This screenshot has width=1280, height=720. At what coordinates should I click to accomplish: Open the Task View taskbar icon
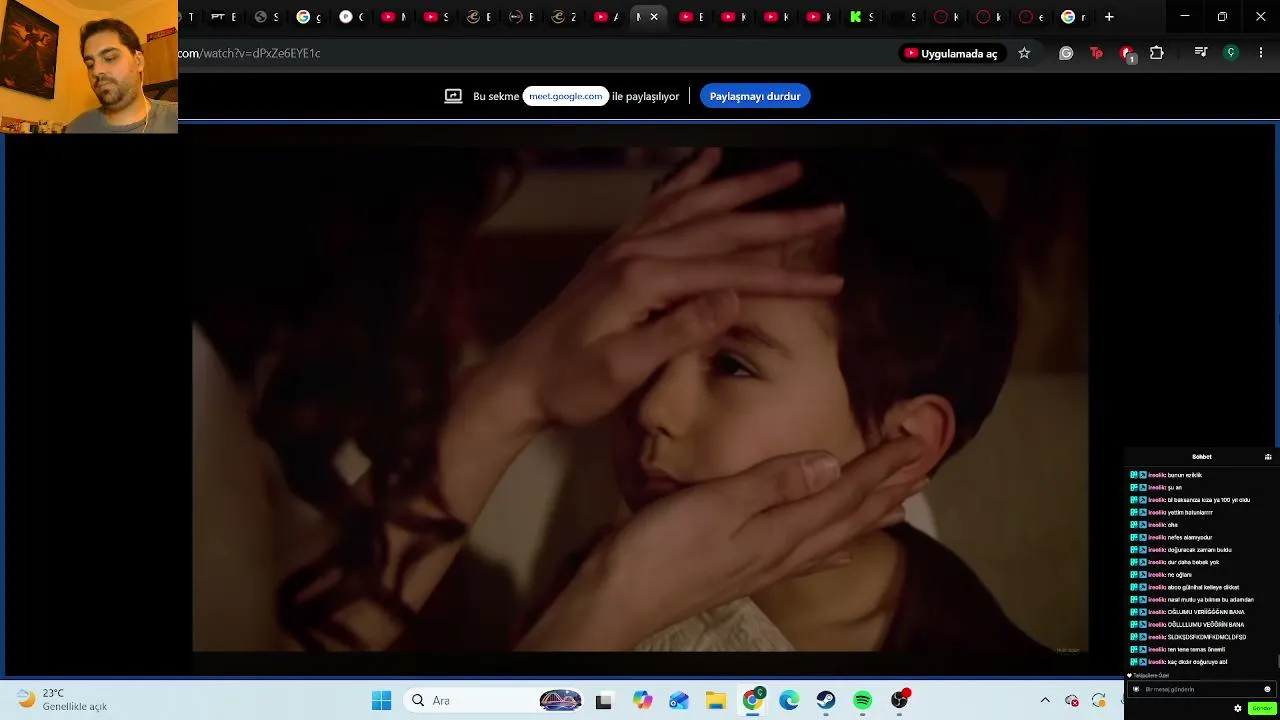click(603, 701)
